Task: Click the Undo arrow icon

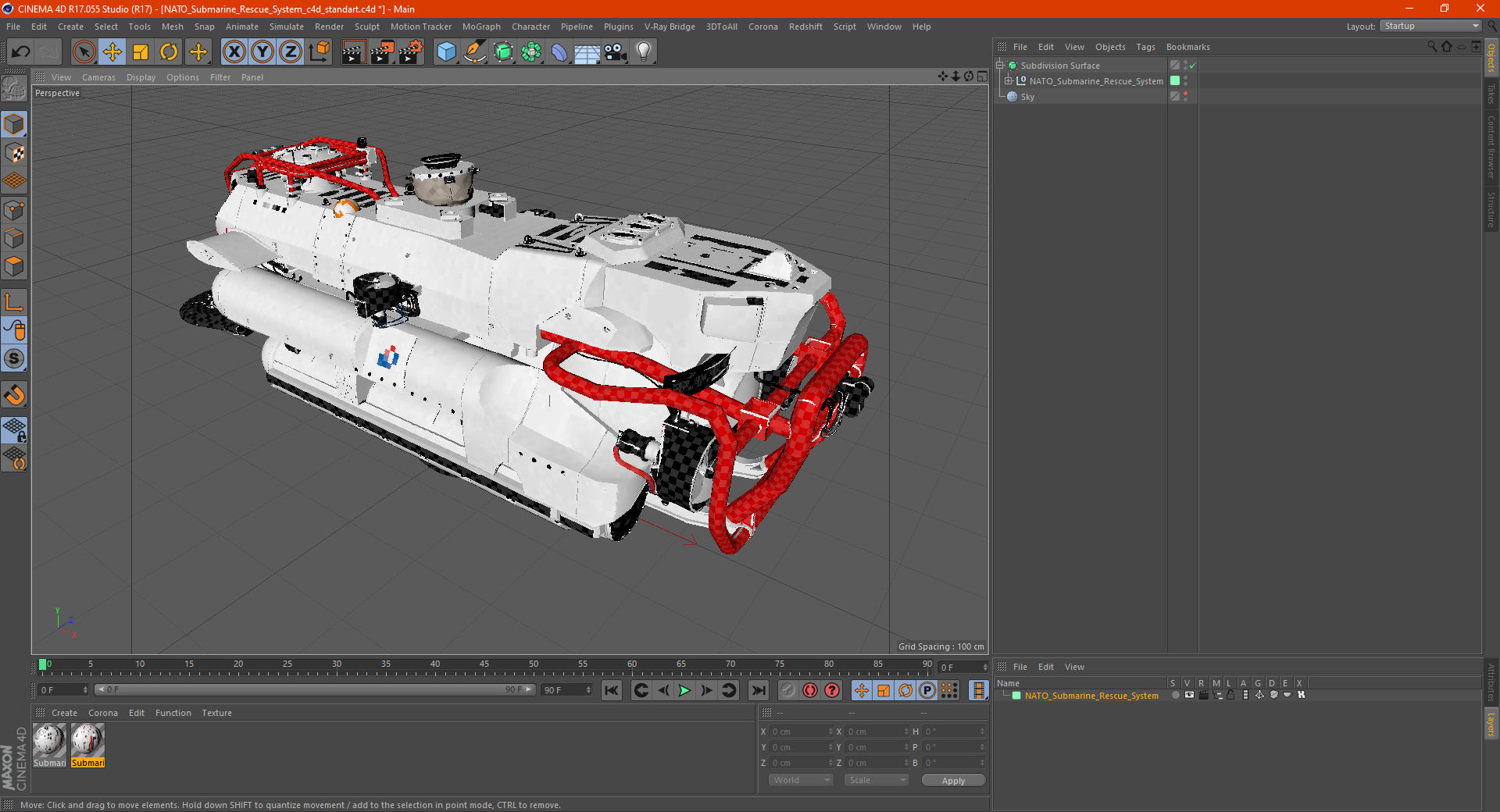Action: coord(21,52)
